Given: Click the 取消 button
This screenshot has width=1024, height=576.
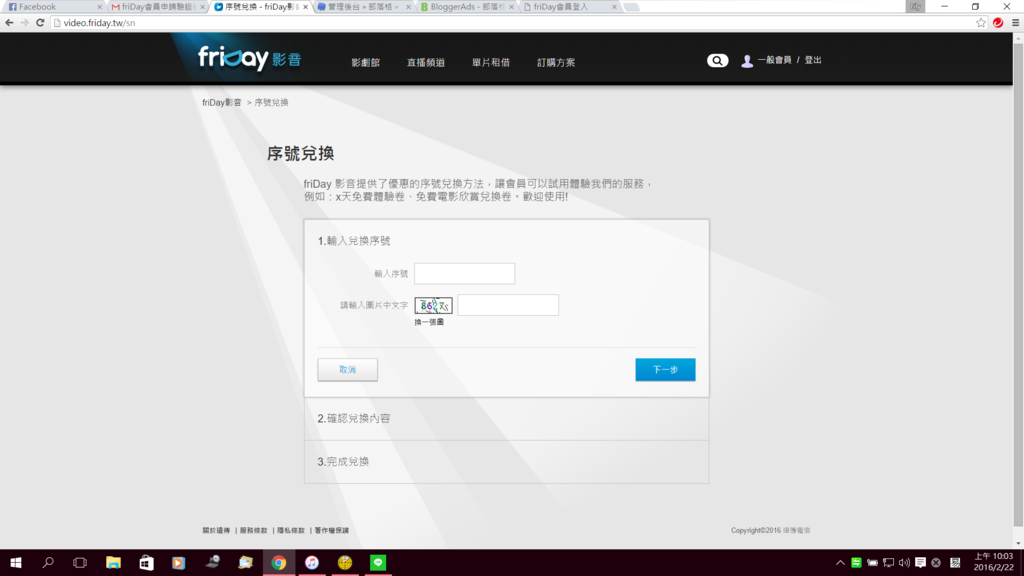Looking at the screenshot, I should [x=347, y=370].
